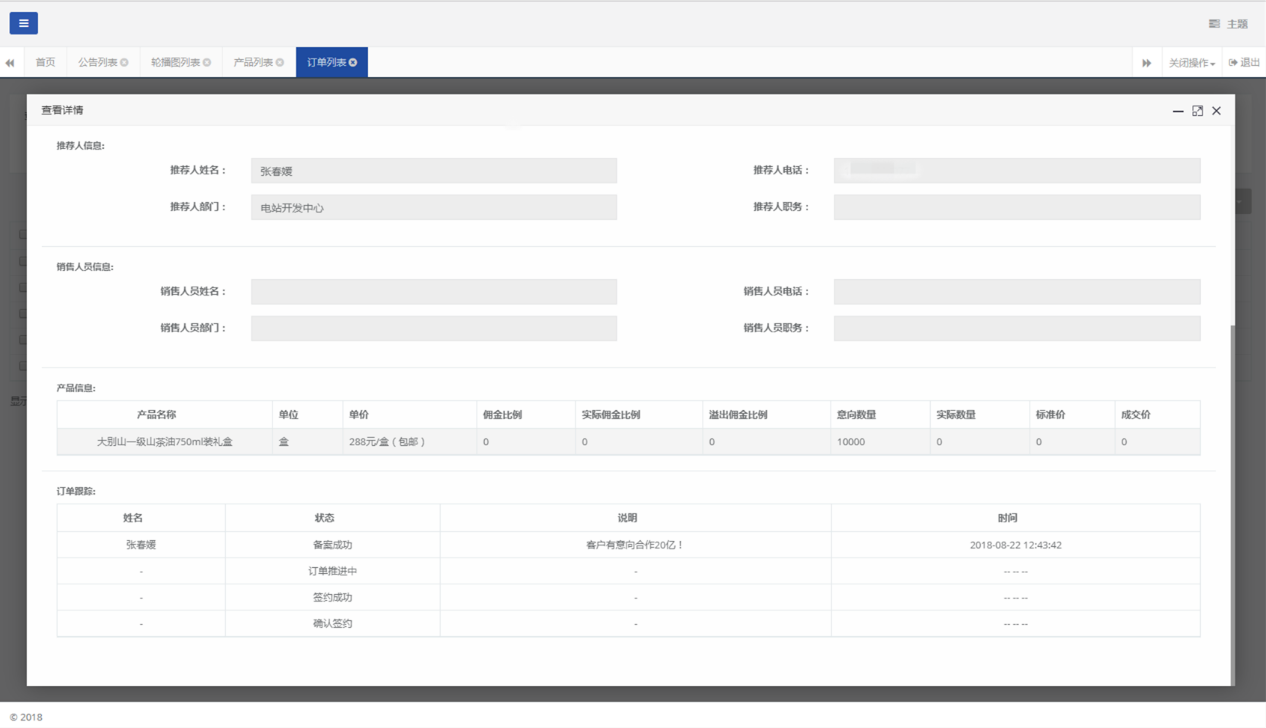Click the dialog's vertical scrollbar
The width and height of the screenshot is (1266, 728).
pos(1232,500)
